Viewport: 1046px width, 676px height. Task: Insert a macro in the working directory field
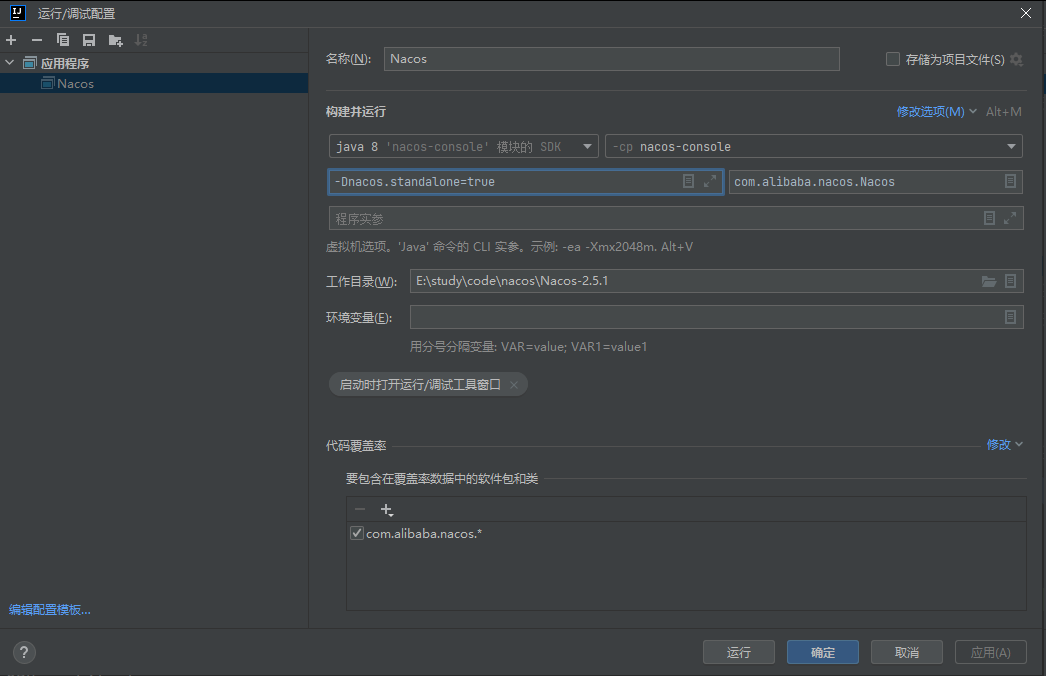(x=1010, y=281)
